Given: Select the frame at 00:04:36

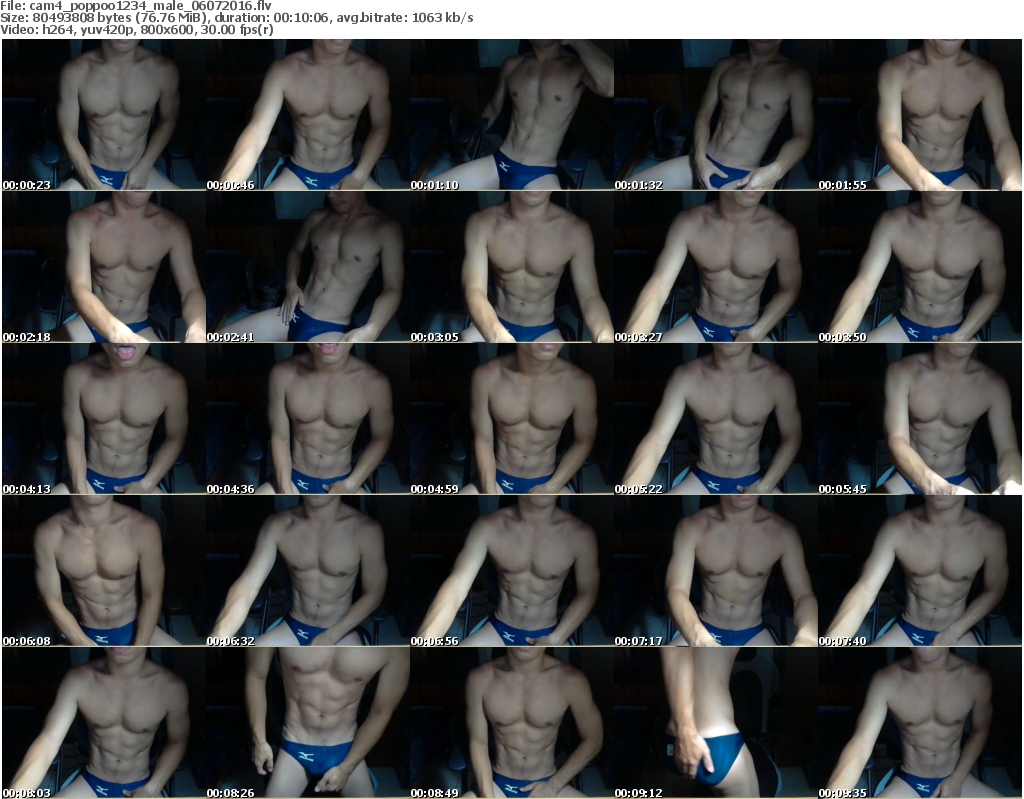Looking at the screenshot, I should (x=308, y=419).
